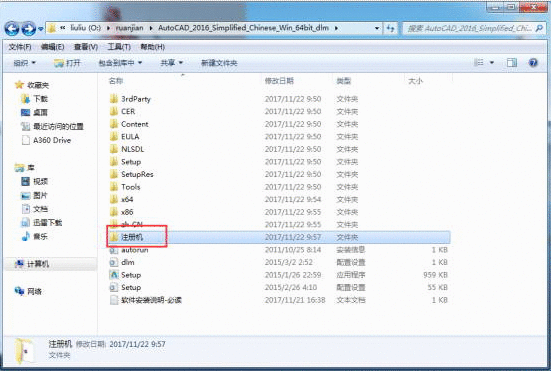Sort by the 名称 column header
This screenshot has height=371, width=551.
point(116,81)
